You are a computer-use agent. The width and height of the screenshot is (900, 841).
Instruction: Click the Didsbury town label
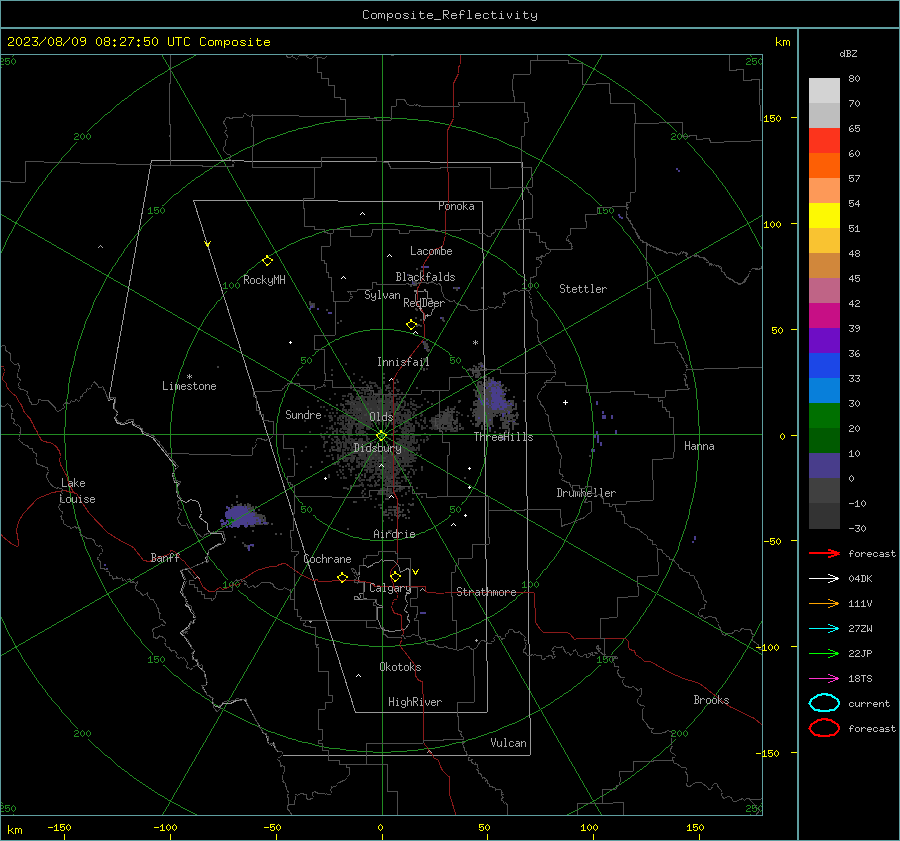pyautogui.click(x=377, y=448)
